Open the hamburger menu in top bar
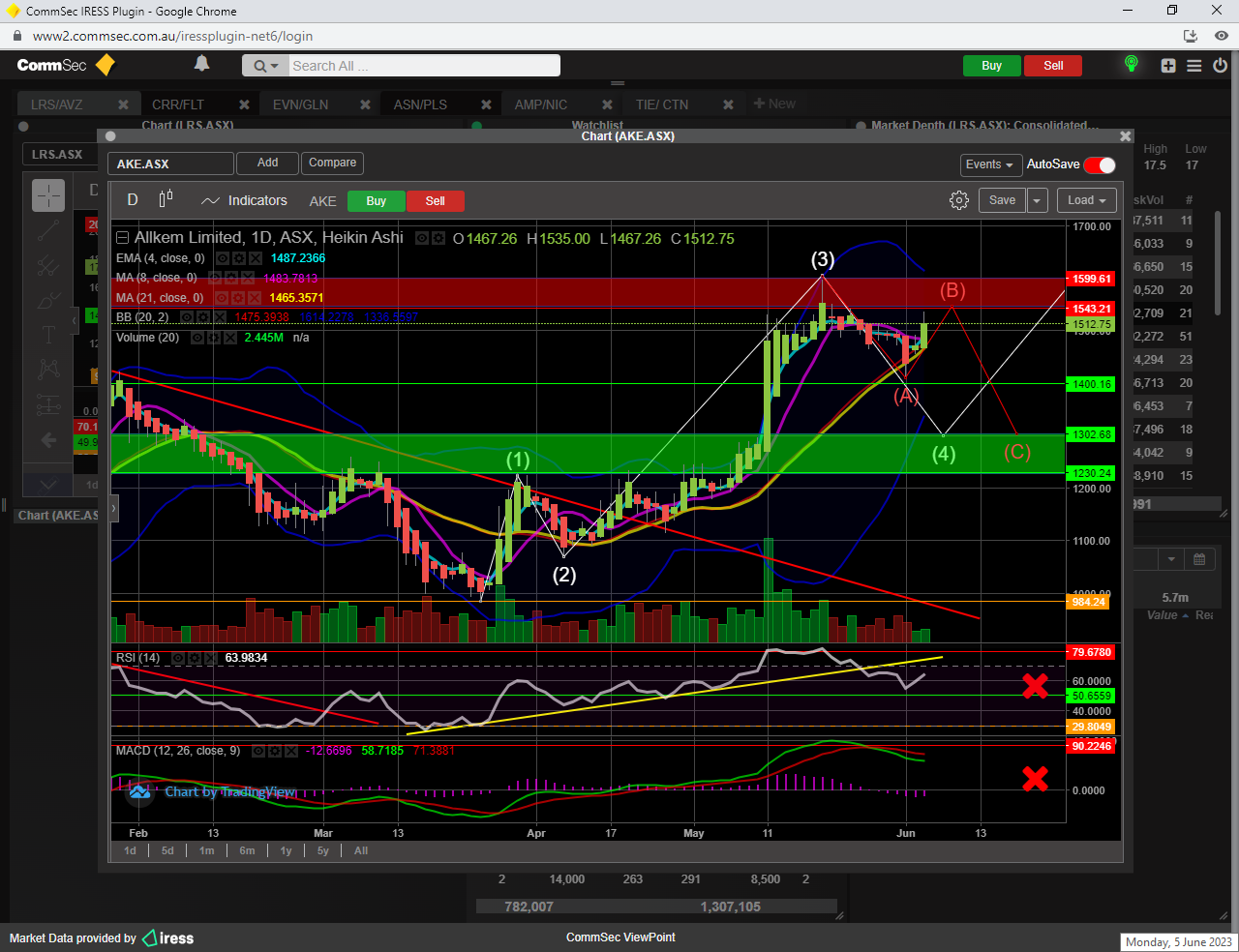 [x=1194, y=66]
